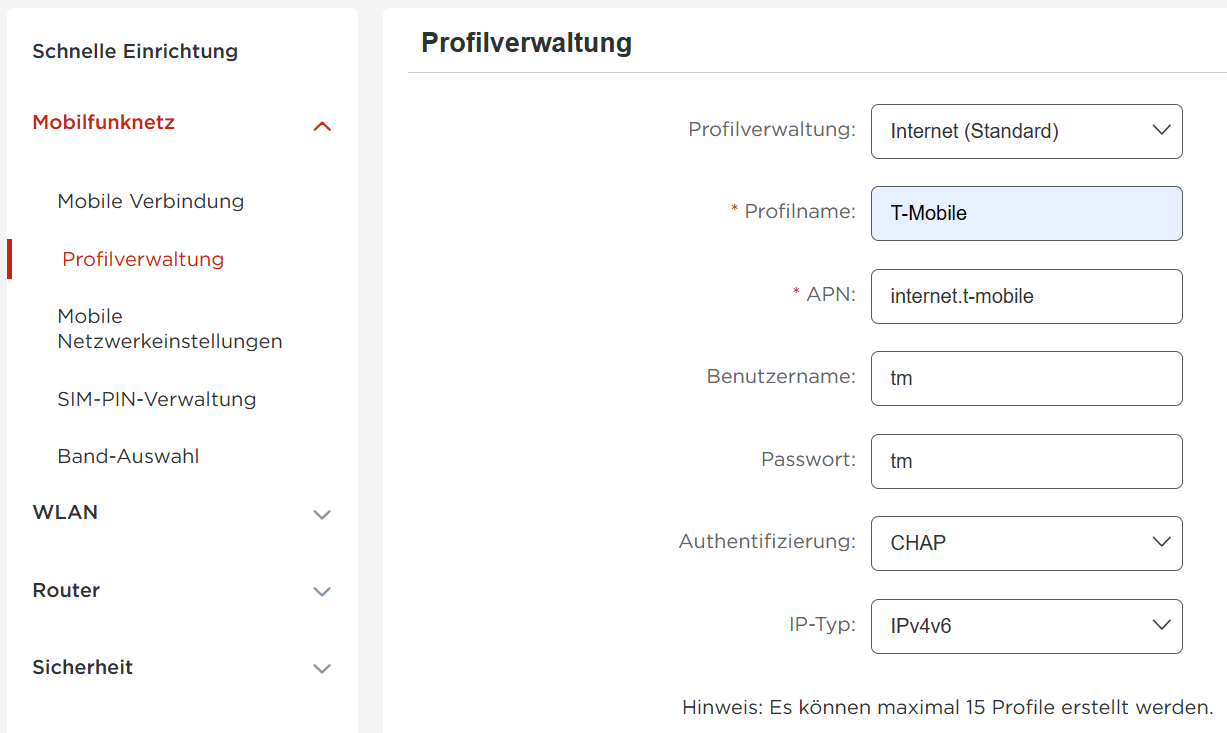Focus the Passwort text field

(x=1026, y=461)
